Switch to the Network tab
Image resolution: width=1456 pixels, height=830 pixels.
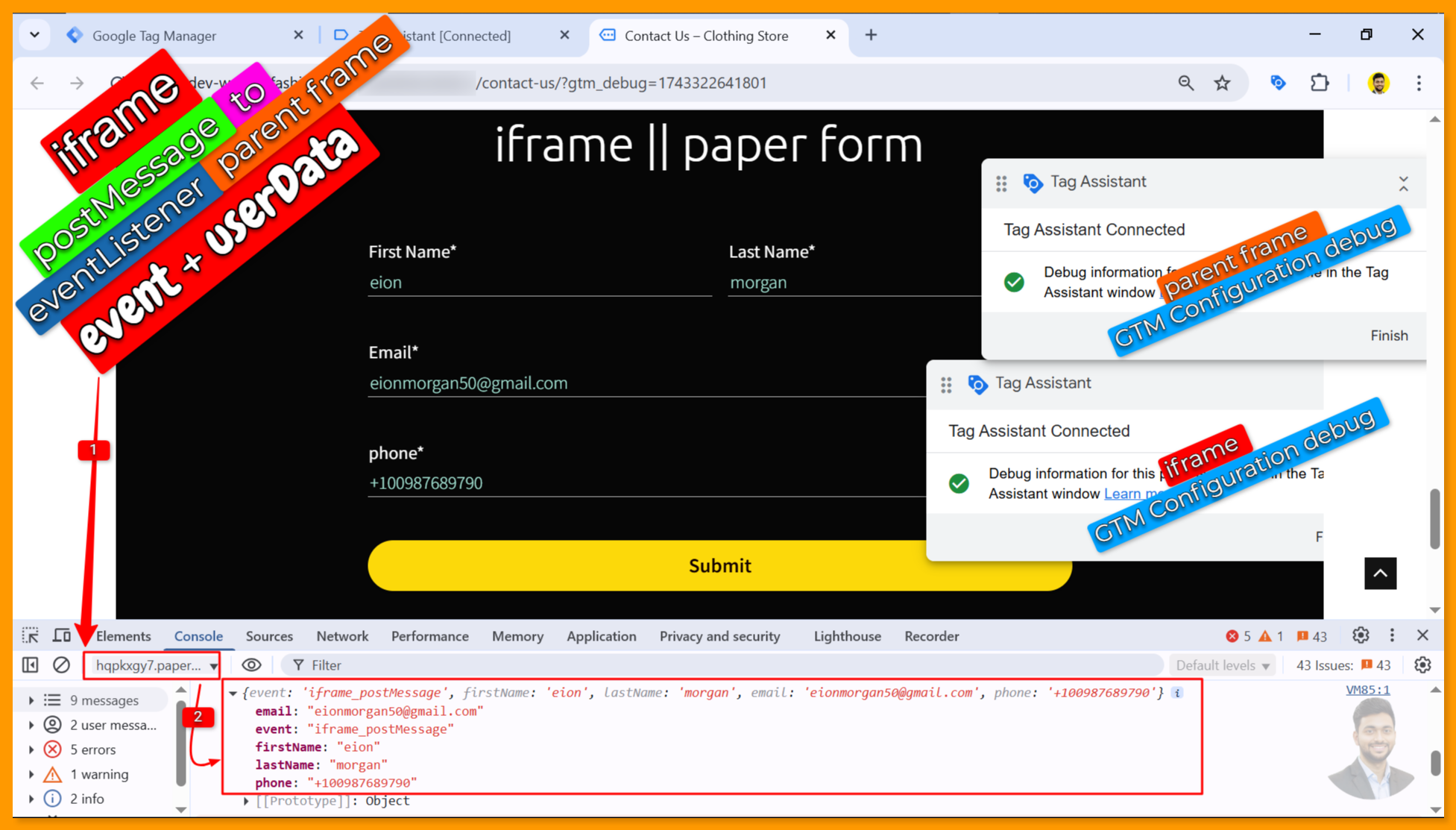[x=341, y=636]
